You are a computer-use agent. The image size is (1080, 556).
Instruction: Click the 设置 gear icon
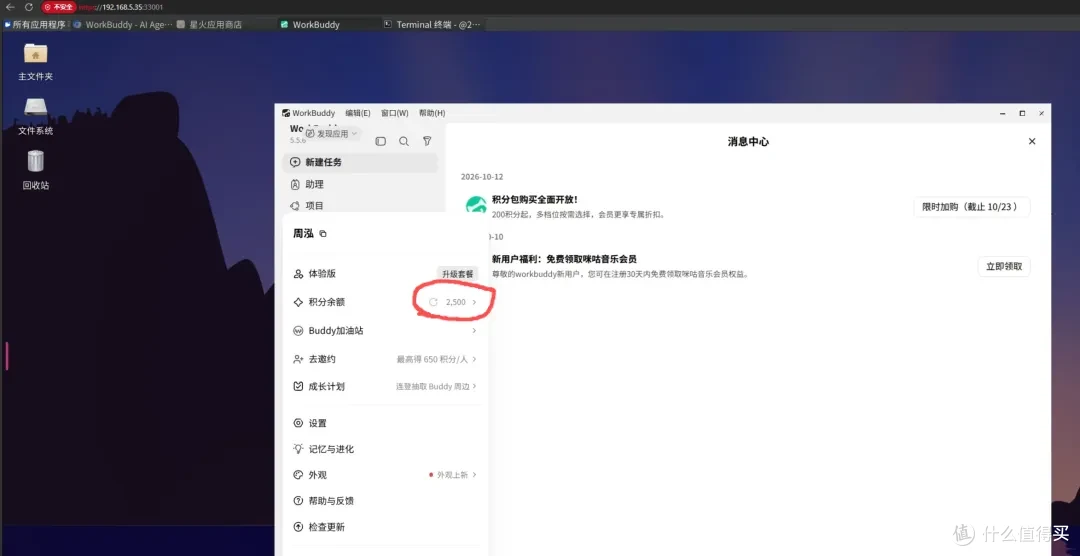click(x=298, y=423)
